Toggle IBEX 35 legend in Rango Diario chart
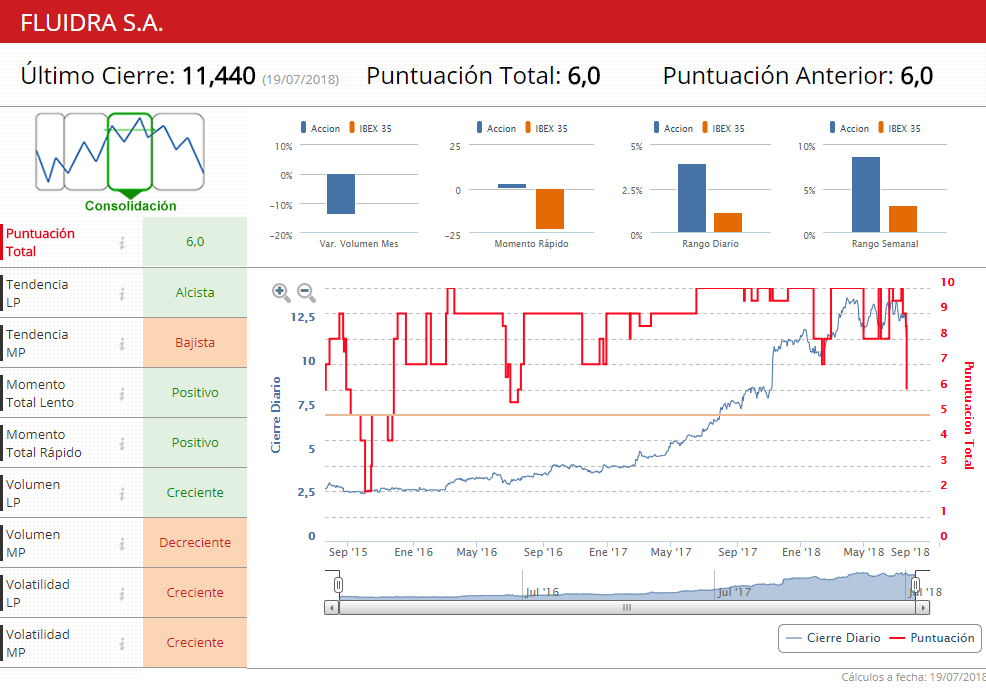986x692 pixels. tap(723, 128)
